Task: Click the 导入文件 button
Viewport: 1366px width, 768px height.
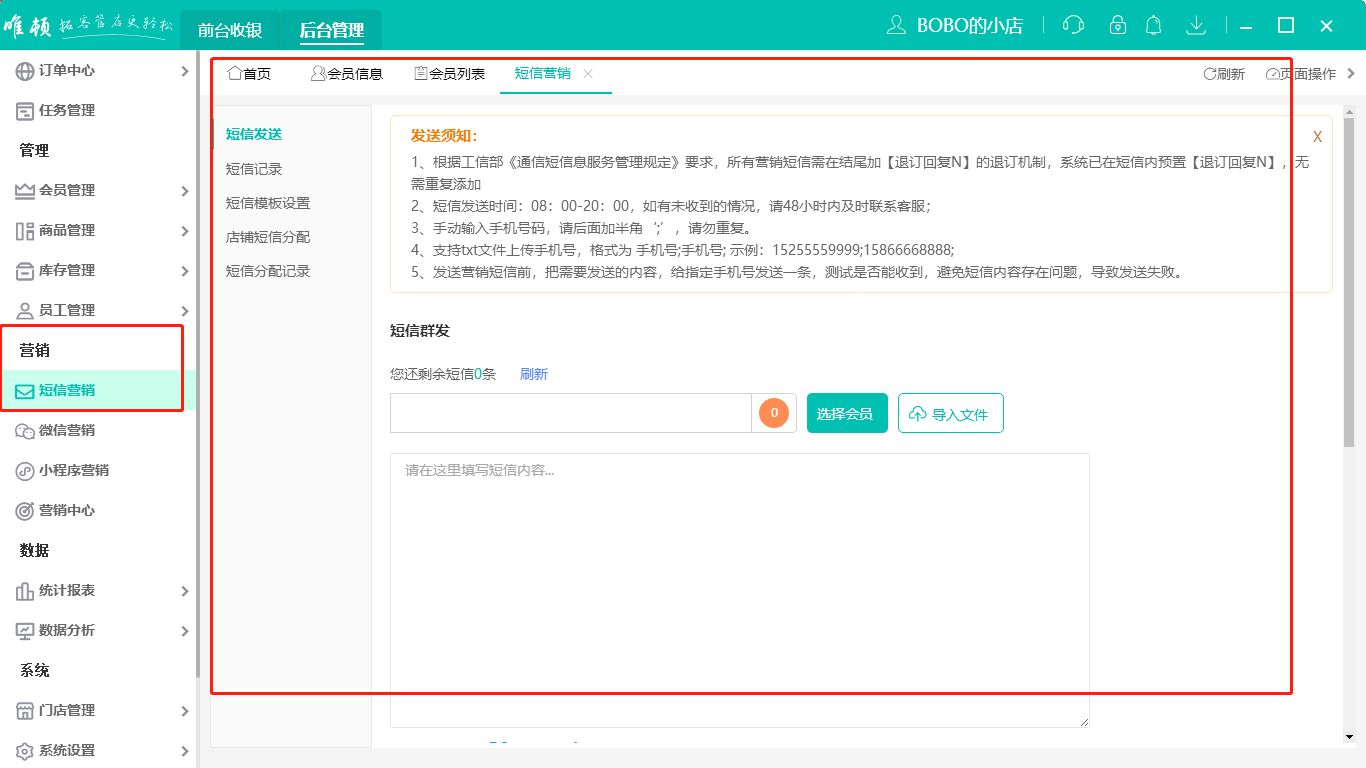Action: point(951,413)
